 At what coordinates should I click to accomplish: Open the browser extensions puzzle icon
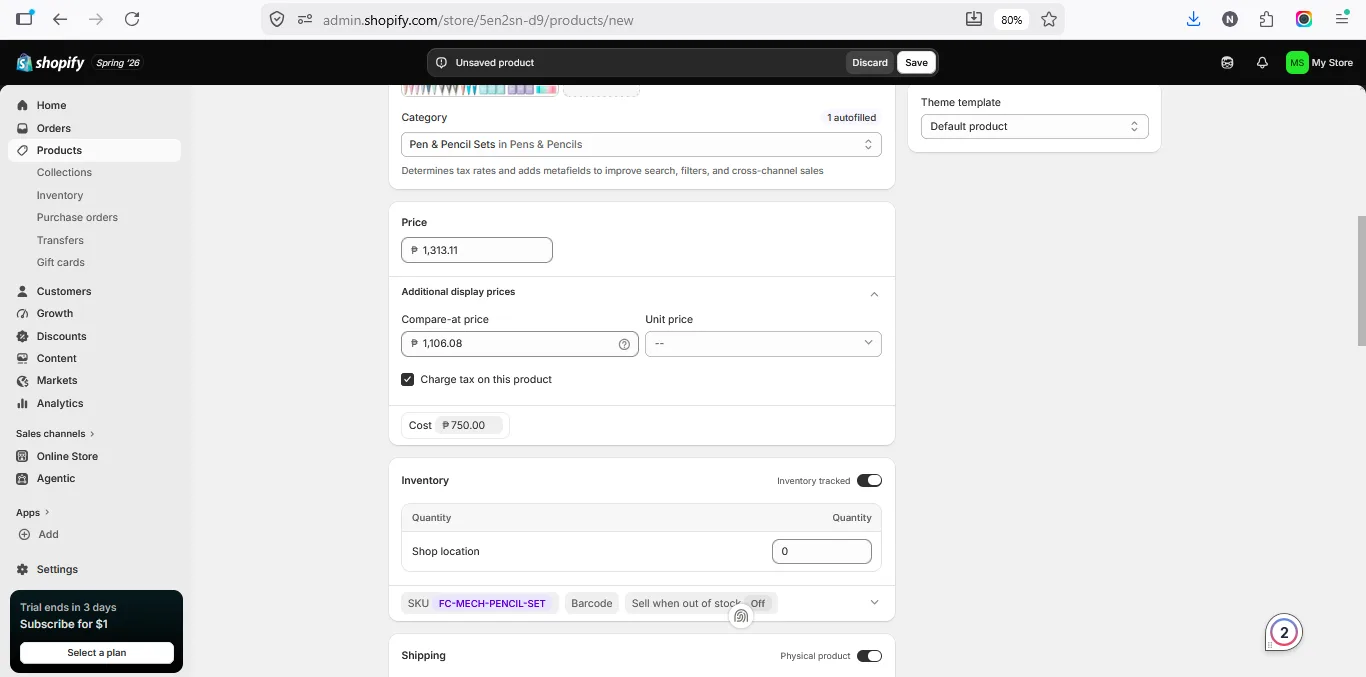[x=1267, y=19]
